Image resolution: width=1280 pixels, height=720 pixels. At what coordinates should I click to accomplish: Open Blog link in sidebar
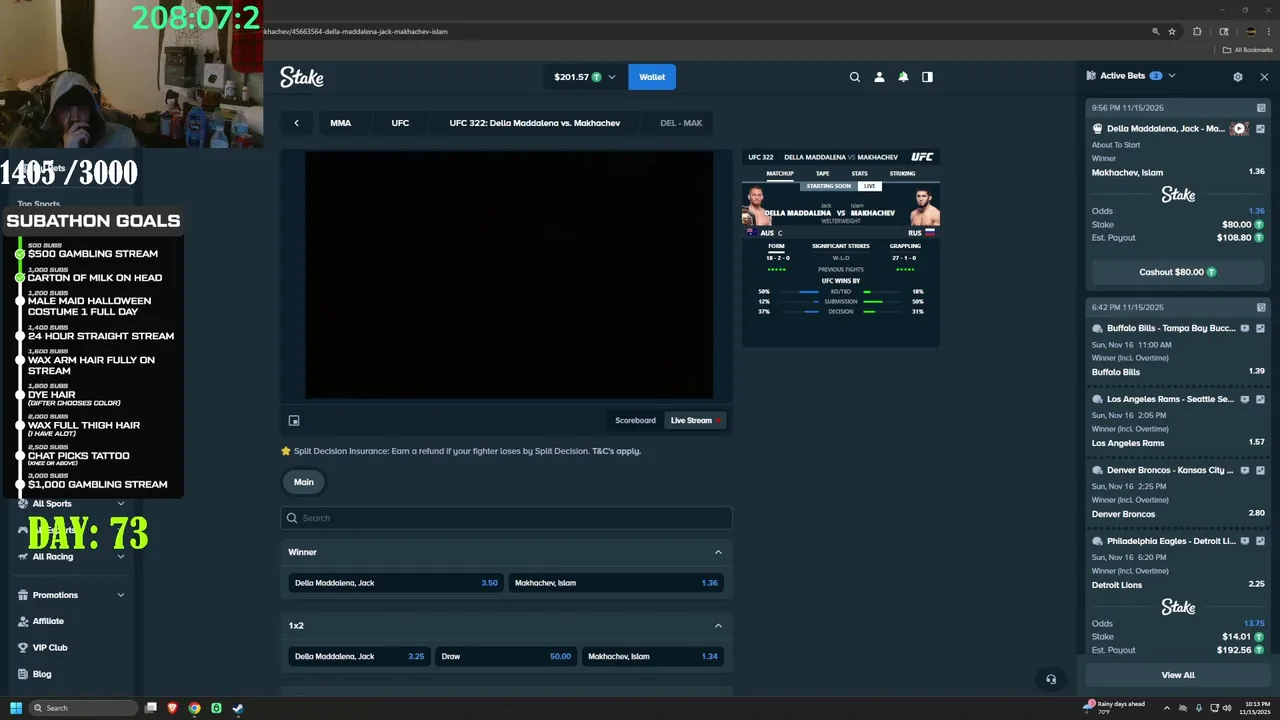coord(41,674)
